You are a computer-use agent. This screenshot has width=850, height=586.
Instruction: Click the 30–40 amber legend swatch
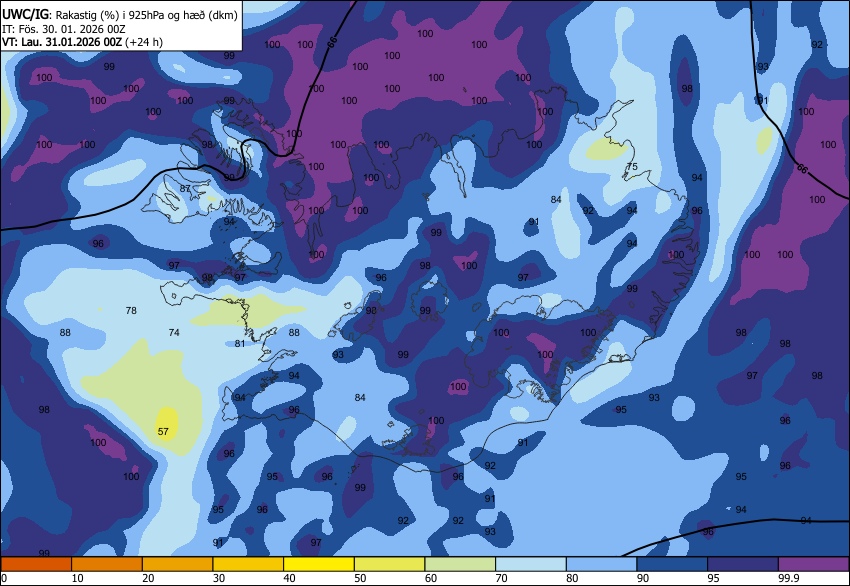point(248,564)
